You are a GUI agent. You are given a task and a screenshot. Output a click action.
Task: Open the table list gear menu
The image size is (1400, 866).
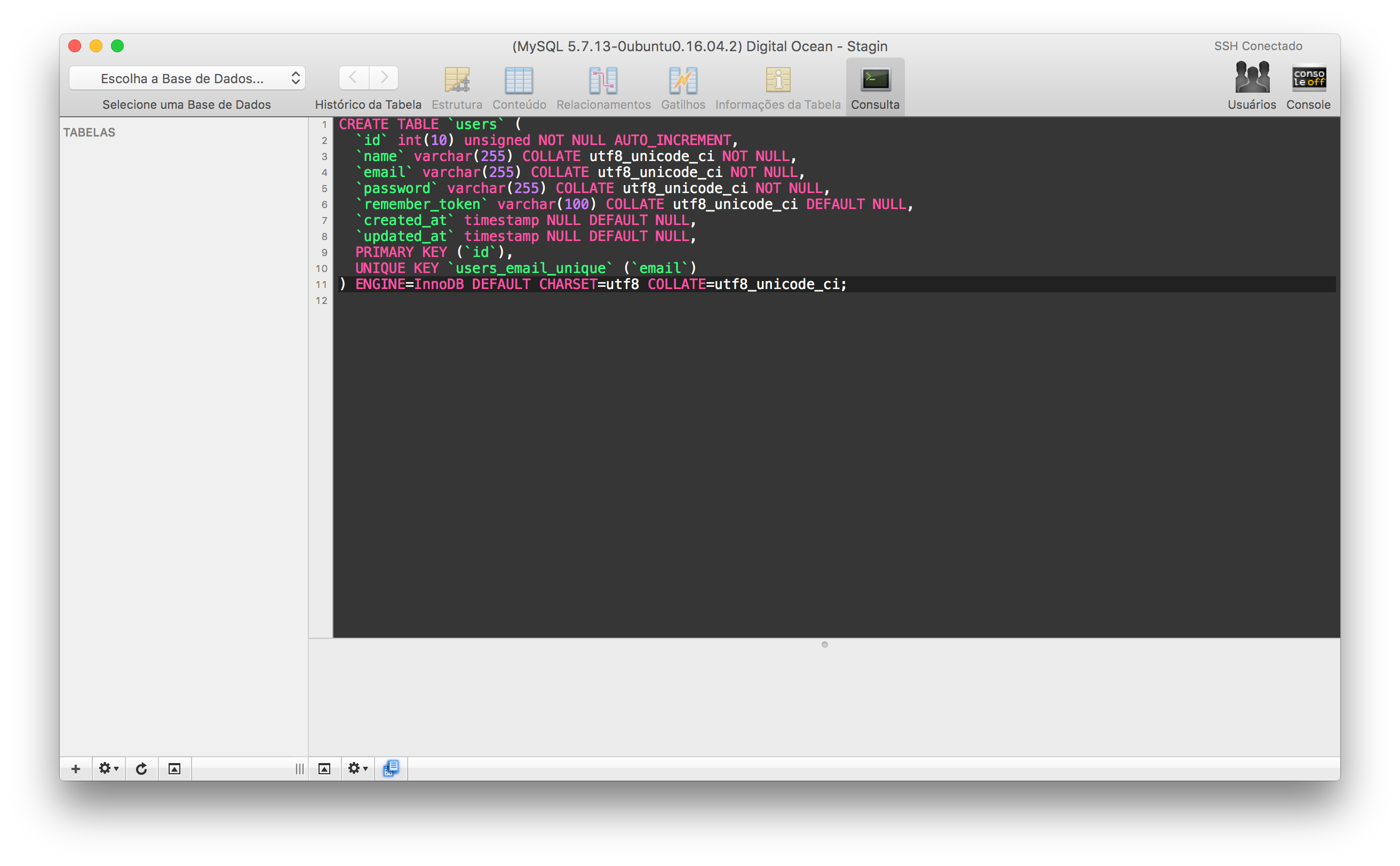point(108,768)
